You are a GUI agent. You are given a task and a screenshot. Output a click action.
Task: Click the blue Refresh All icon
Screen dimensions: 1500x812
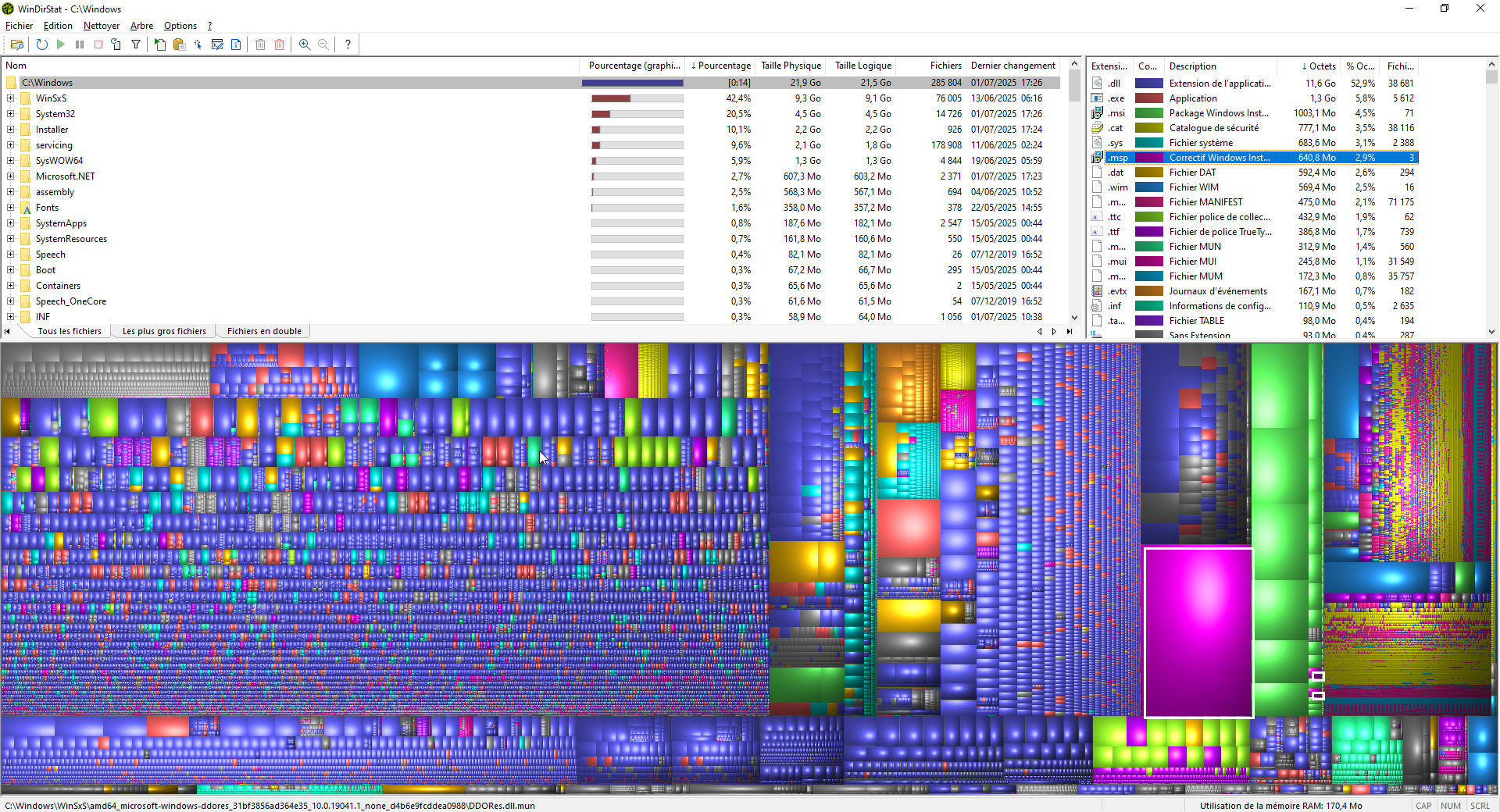[42, 45]
